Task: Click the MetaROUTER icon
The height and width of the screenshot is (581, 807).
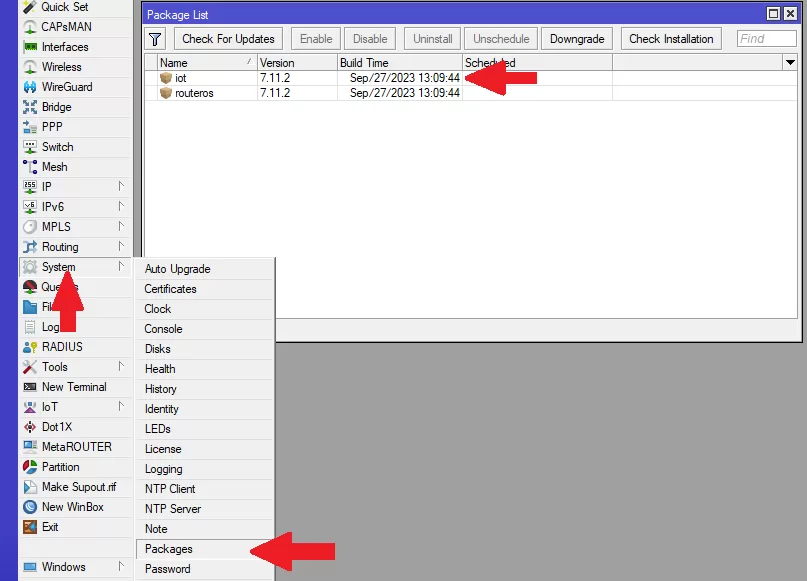Action: pyautogui.click(x=30, y=447)
